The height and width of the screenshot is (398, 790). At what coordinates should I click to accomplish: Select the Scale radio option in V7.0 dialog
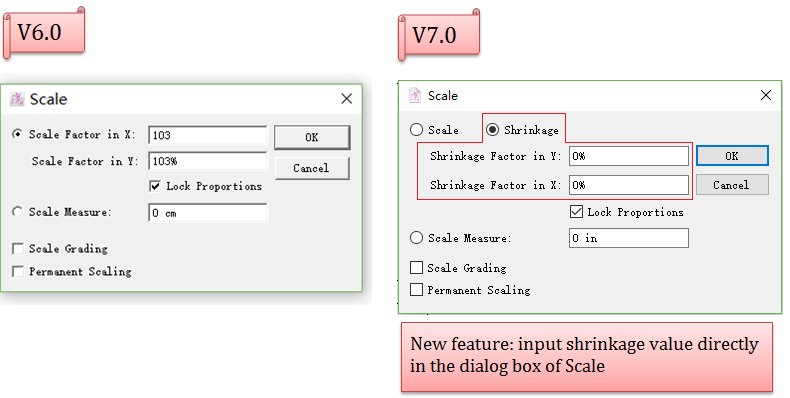[416, 130]
